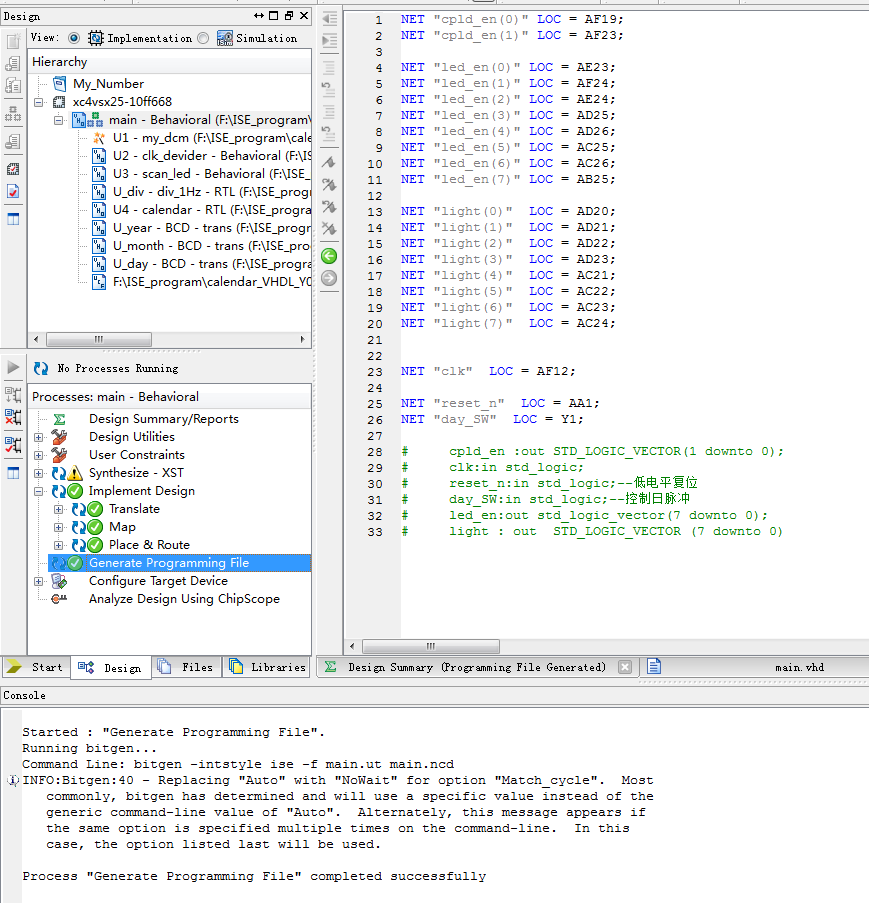This screenshot has height=903, width=869.
Task: Select the Implementation view radio button
Action: pos(74,38)
